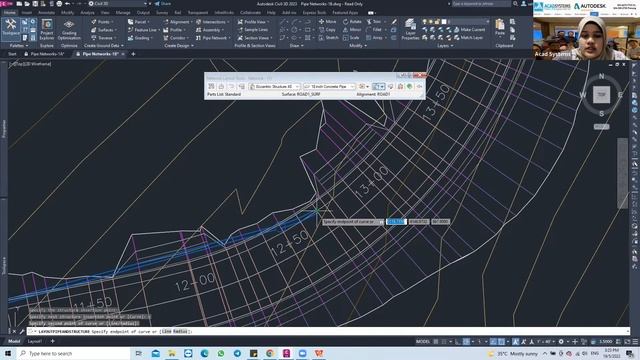Viewport: 640px width, 360px height.
Task: Open the Start tab
Action: point(12,54)
